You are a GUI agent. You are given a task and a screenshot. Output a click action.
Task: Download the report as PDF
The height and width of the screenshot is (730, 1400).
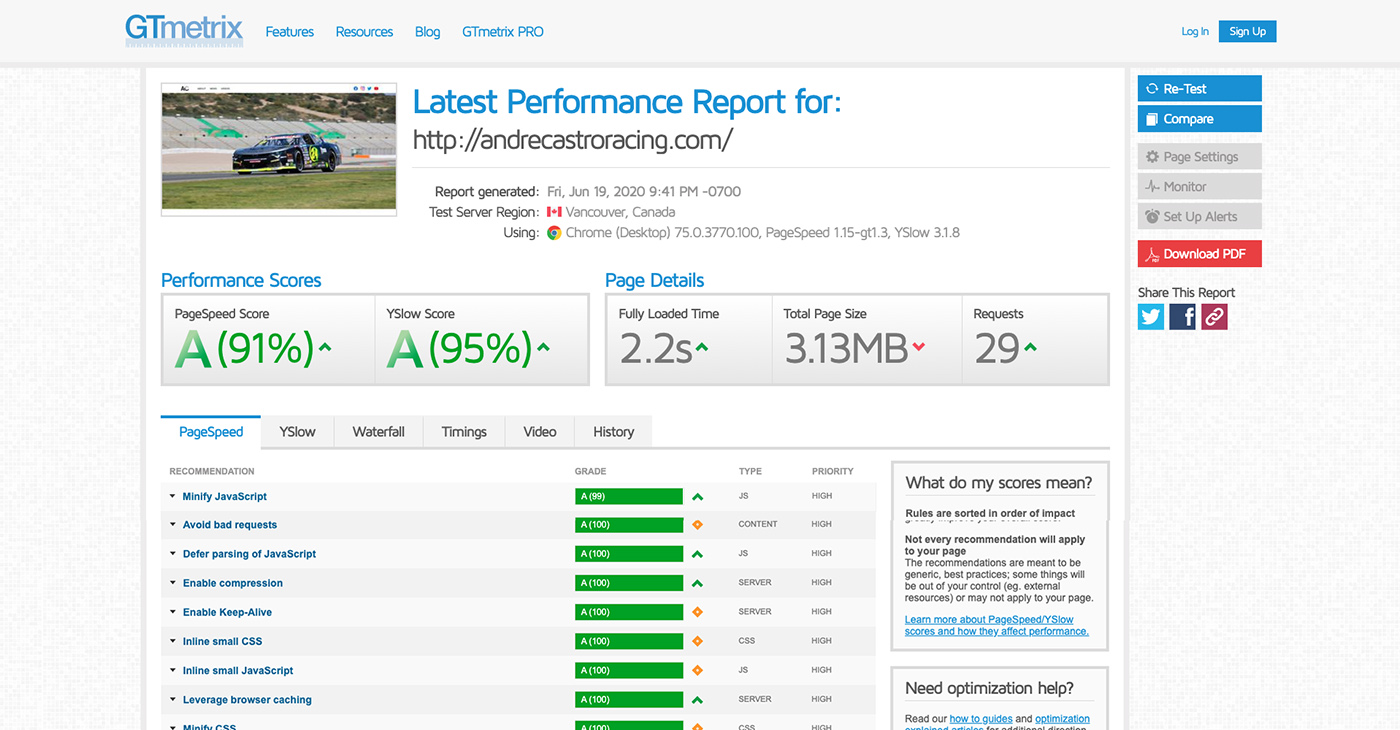1199,254
